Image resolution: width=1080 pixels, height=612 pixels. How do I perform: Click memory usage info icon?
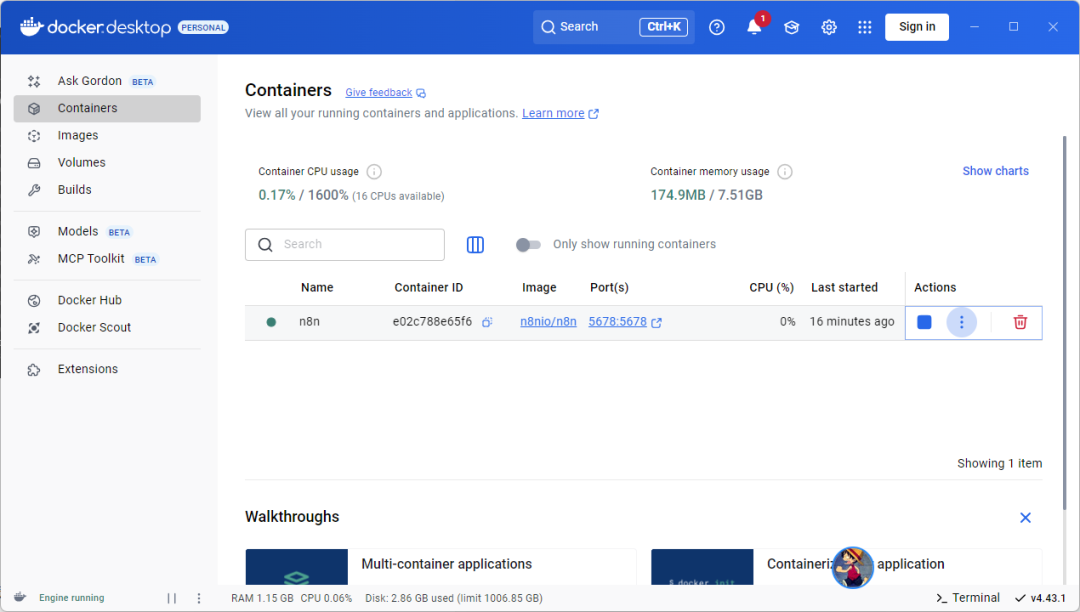[785, 171]
